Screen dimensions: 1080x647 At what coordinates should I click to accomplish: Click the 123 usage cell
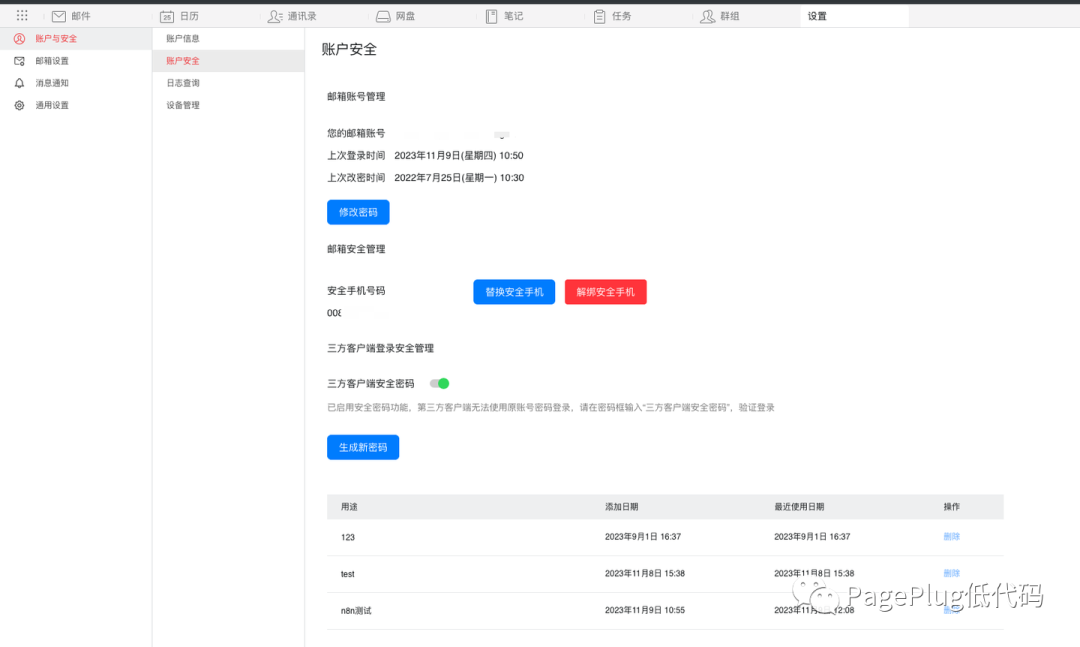coord(348,537)
